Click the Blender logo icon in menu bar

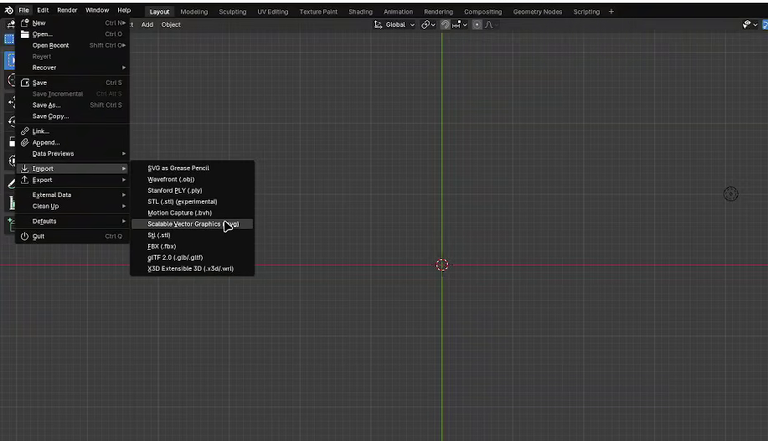(9, 10)
